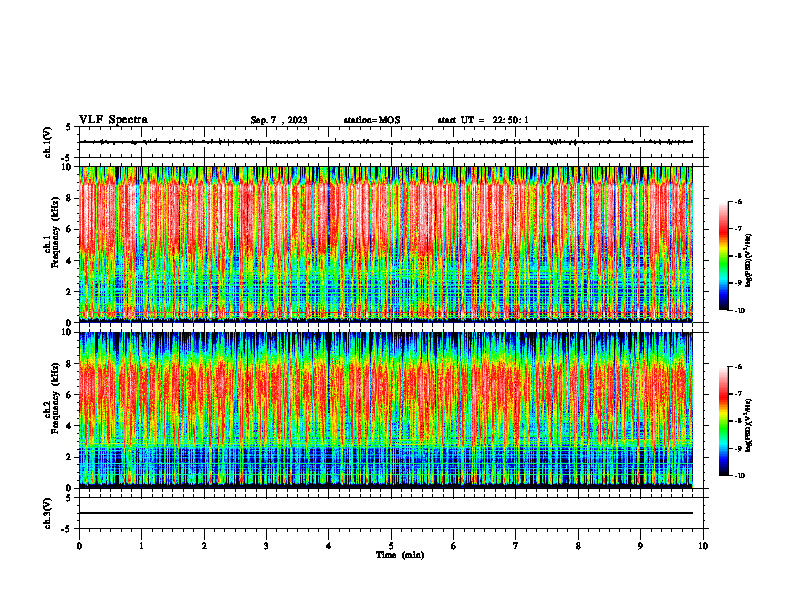The image size is (792, 612).
Task: Click the ch.1 "Frequency (kHz)" axis label
Action: coord(55,231)
